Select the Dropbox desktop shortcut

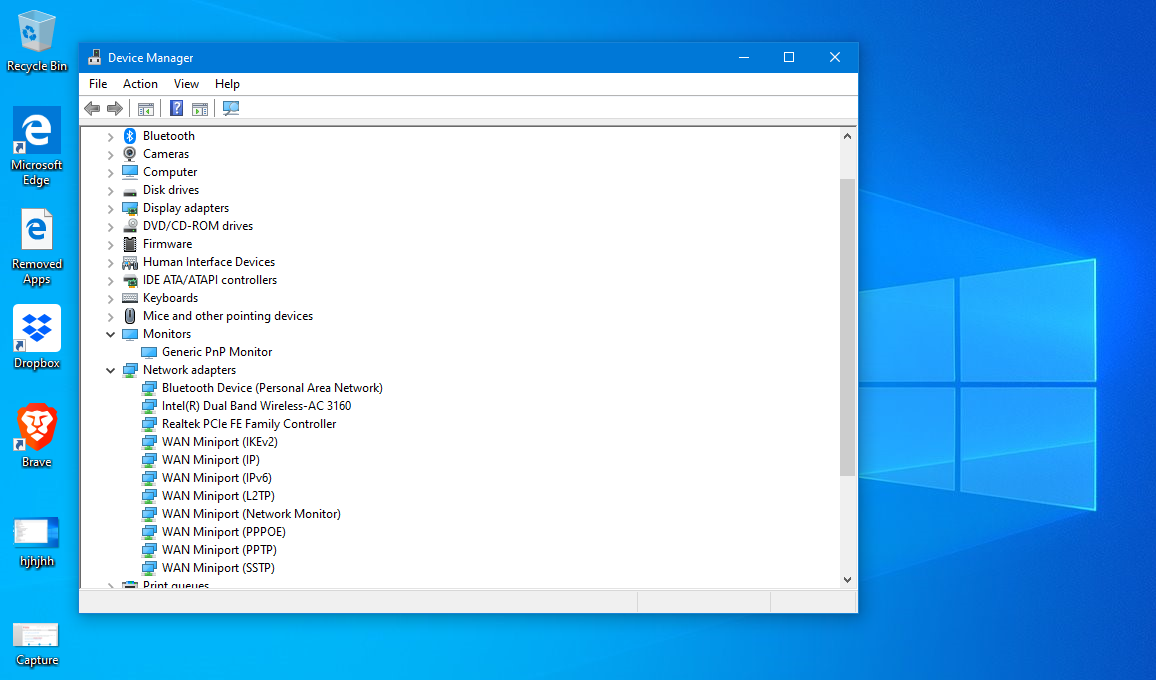(36, 337)
